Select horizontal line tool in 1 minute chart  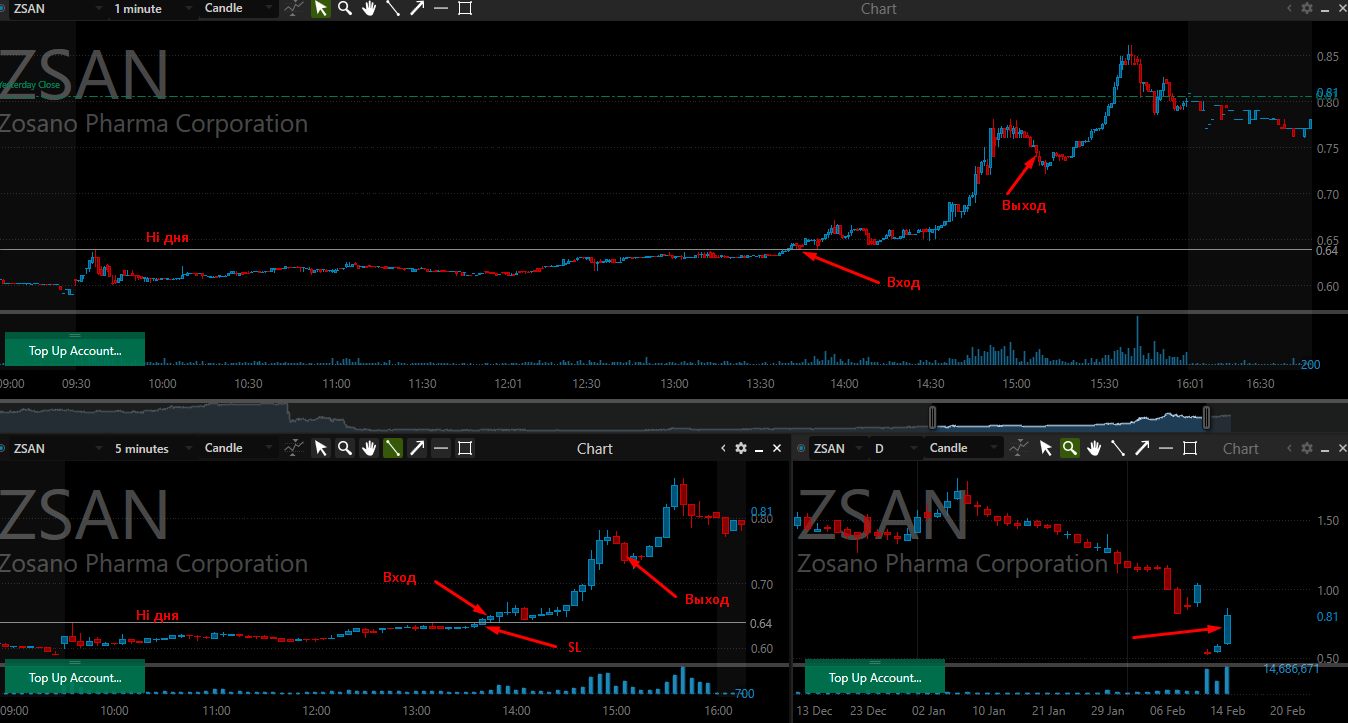click(x=441, y=8)
